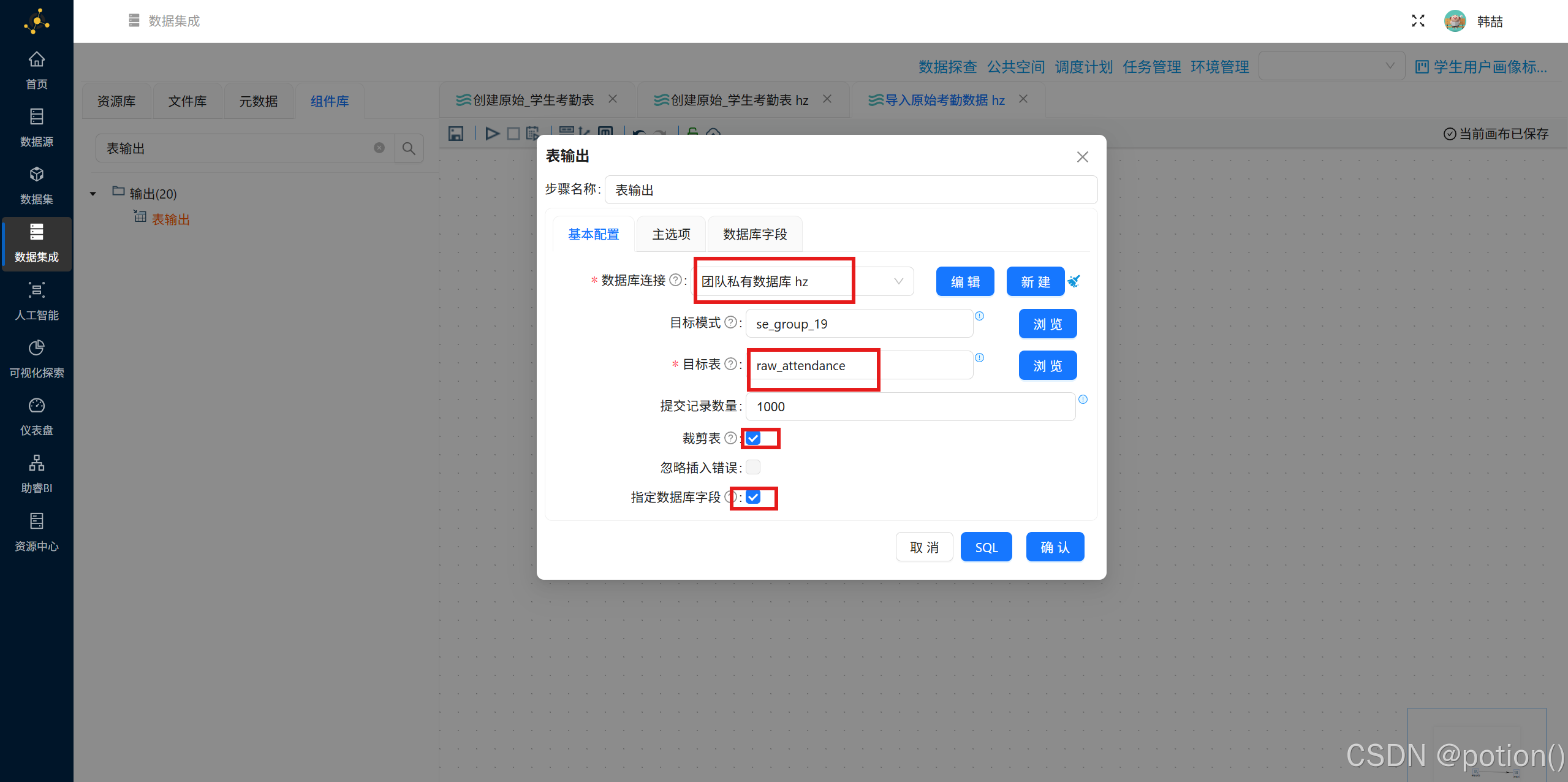Open the 数据库连接 dropdown
Viewport: 1568px width, 782px height.
[803, 281]
